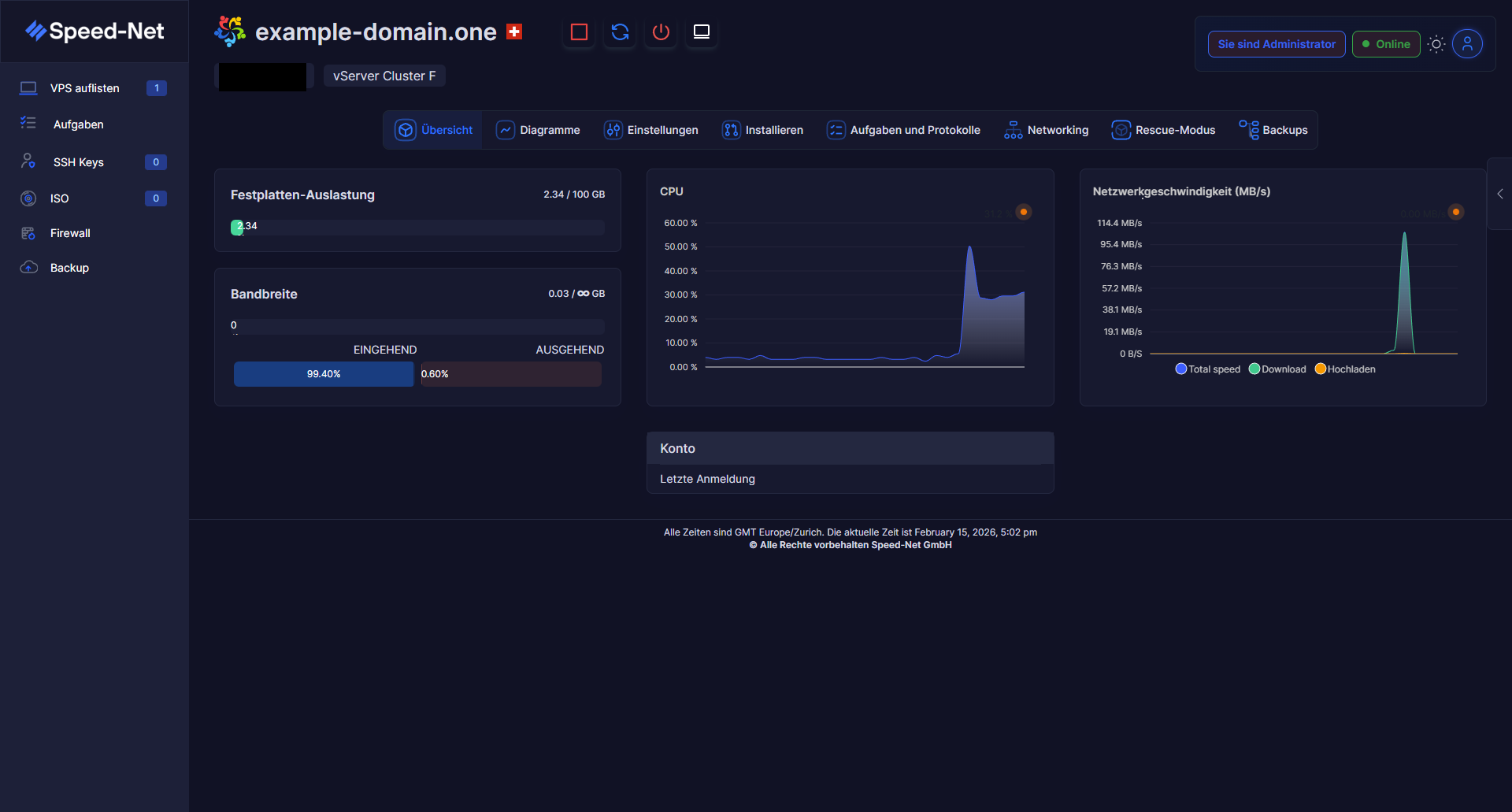
Task: Click the restart server refresh icon
Action: (620, 32)
